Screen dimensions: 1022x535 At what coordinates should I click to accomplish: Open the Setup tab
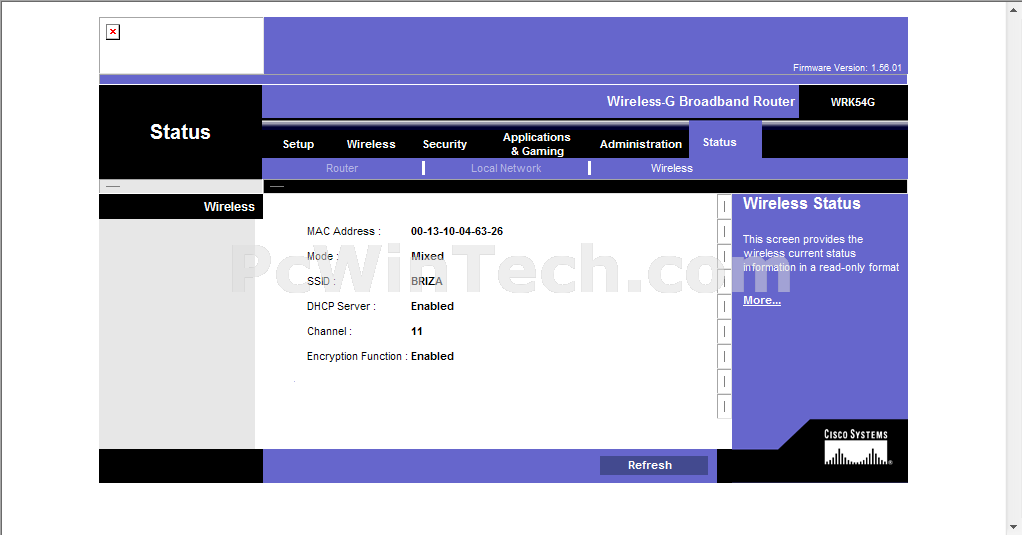298,144
